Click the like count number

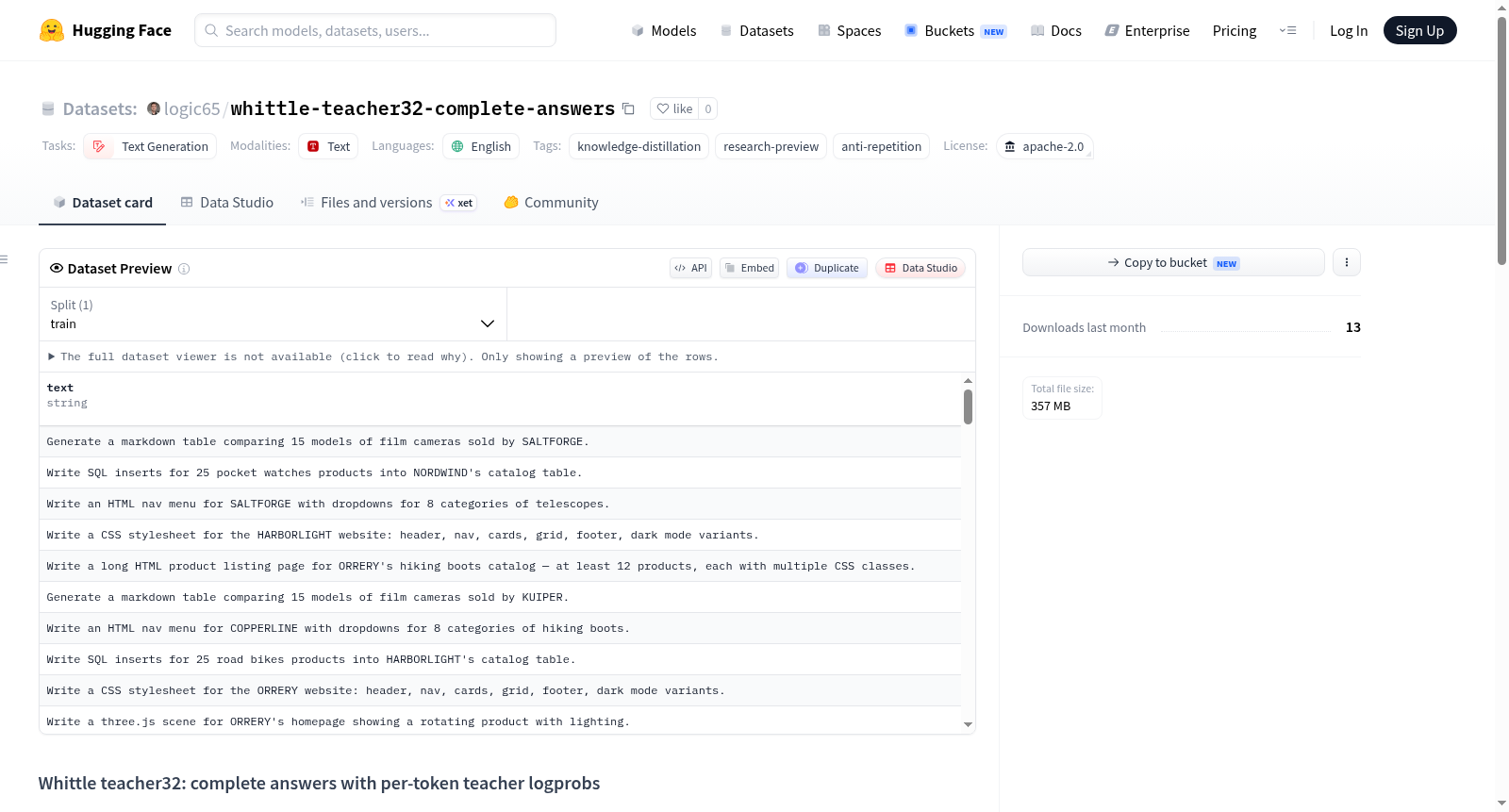pyautogui.click(x=708, y=108)
